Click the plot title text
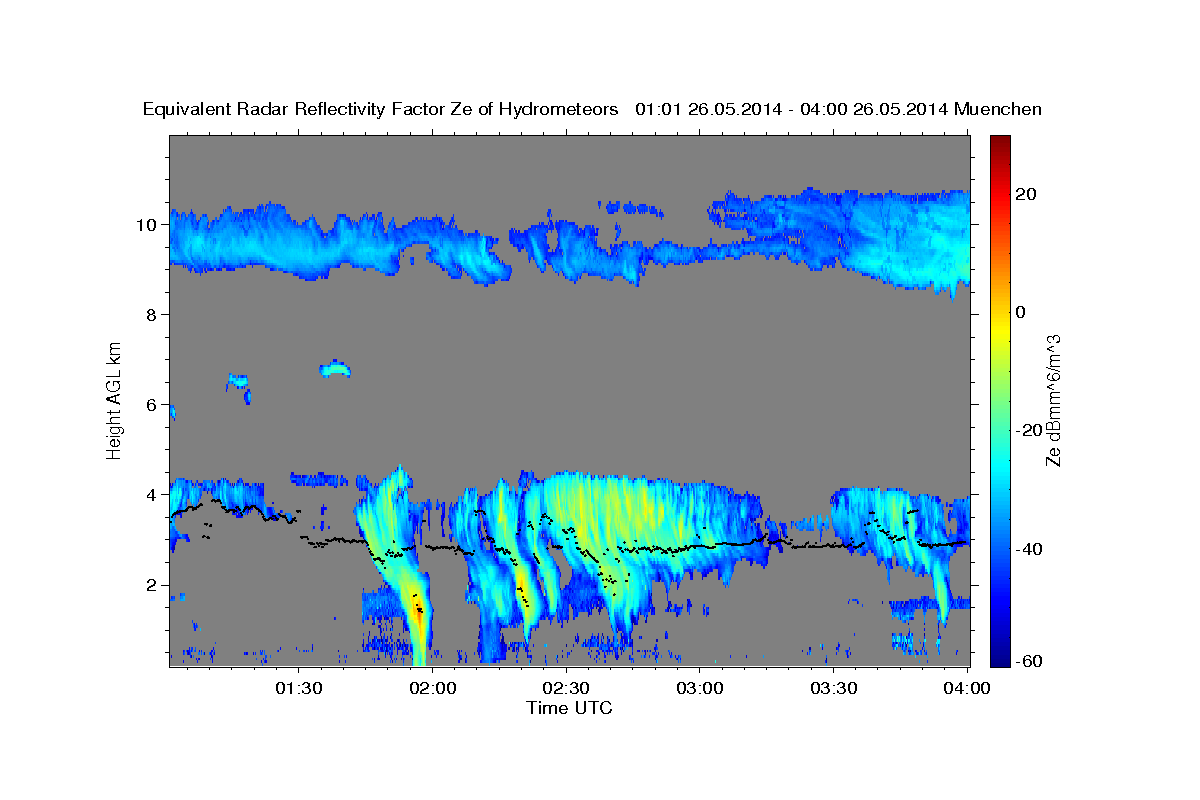 click(592, 109)
